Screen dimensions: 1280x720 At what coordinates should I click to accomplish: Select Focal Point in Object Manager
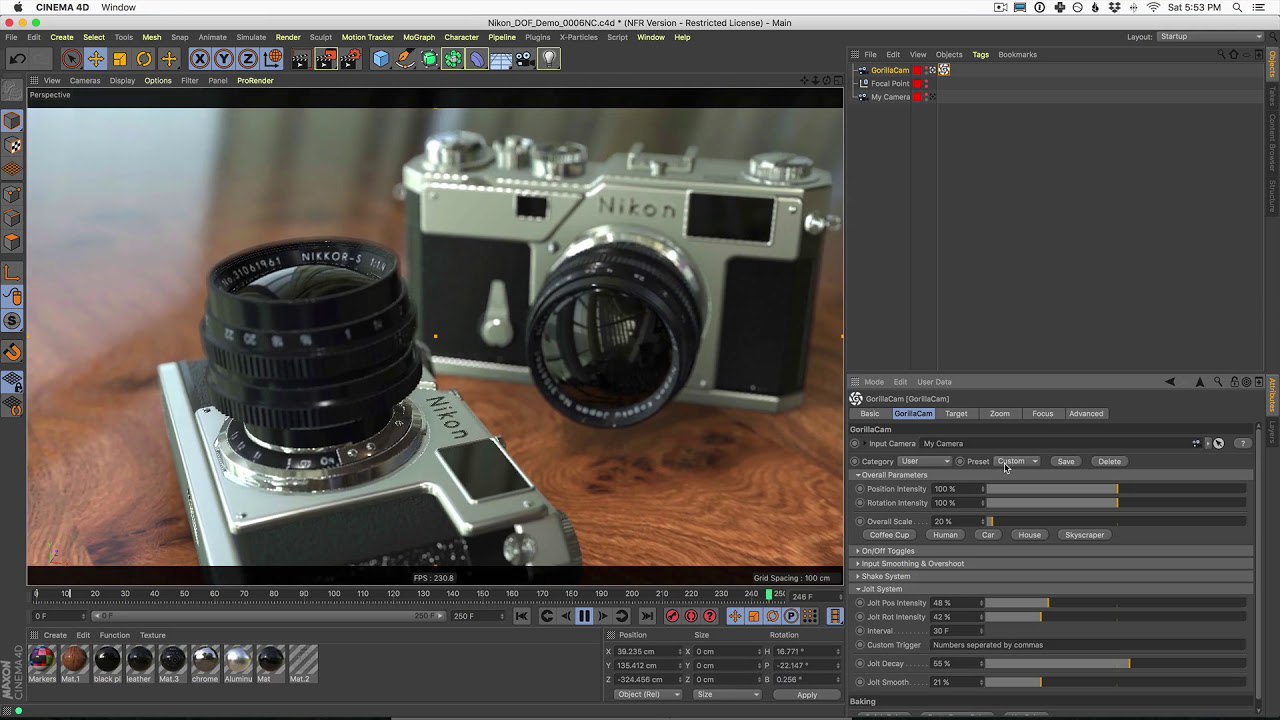coord(890,84)
